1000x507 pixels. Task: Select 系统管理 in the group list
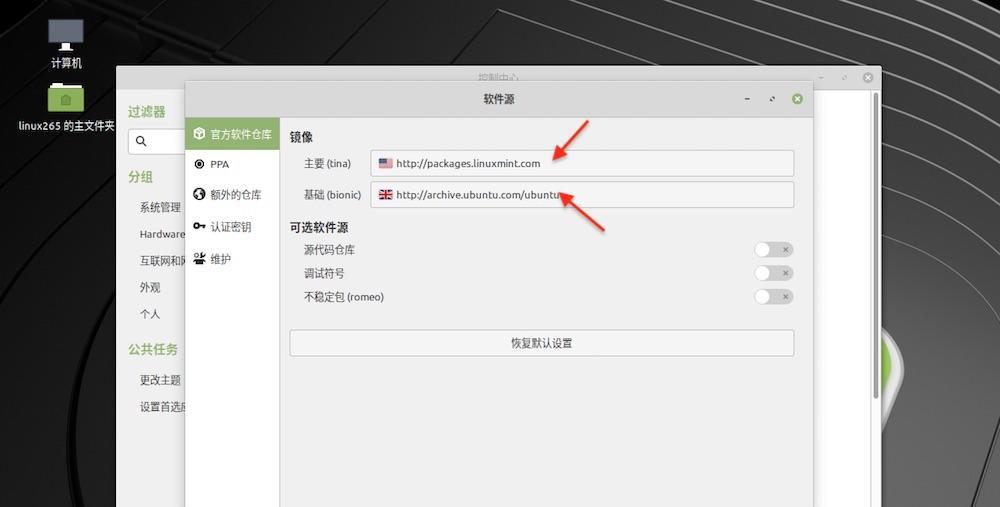point(160,207)
